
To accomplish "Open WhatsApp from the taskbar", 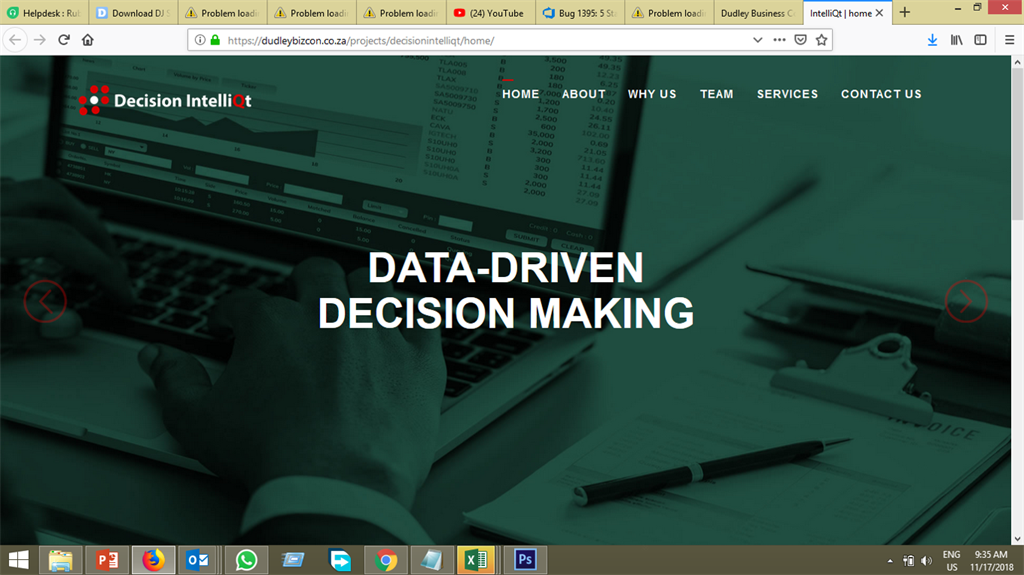I will point(246,560).
